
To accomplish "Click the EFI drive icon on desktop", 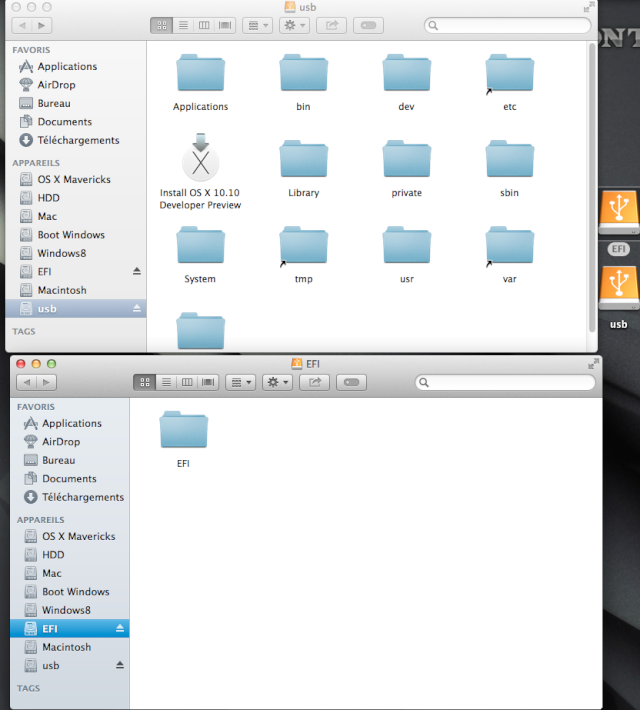I will pos(619,213).
